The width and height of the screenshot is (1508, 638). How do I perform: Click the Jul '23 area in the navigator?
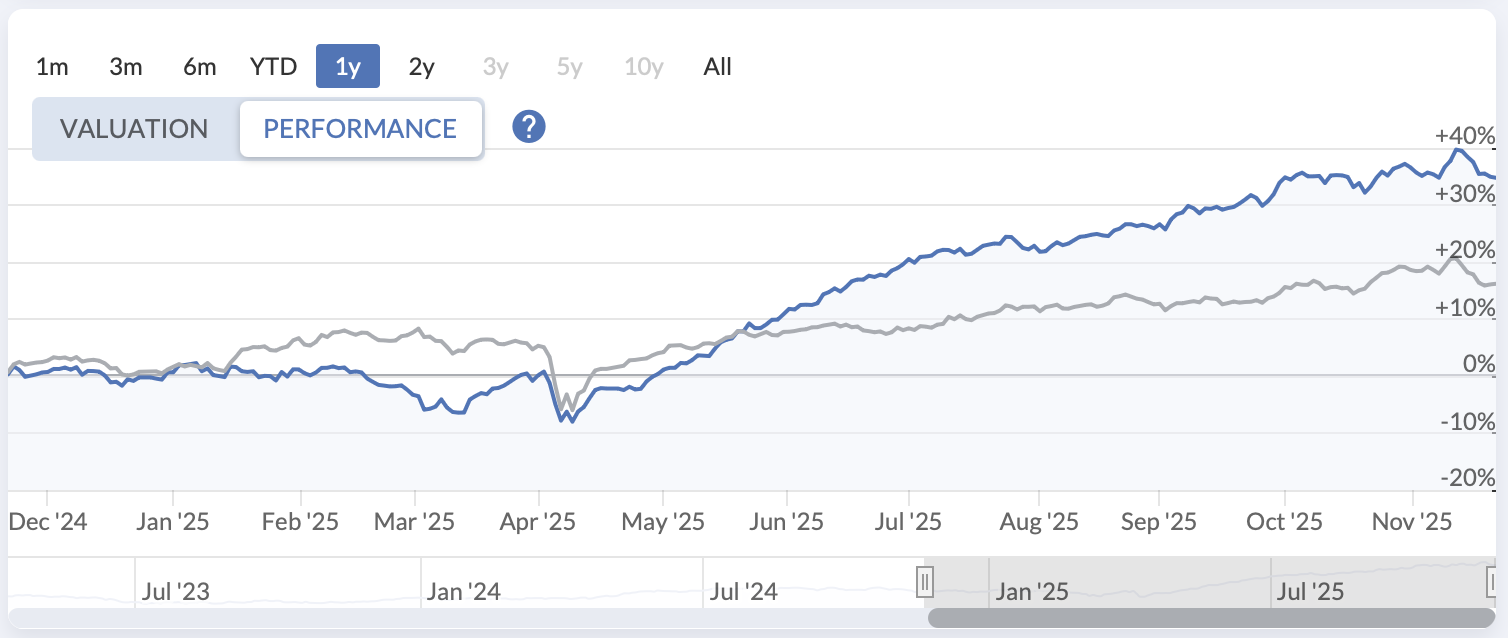click(176, 591)
